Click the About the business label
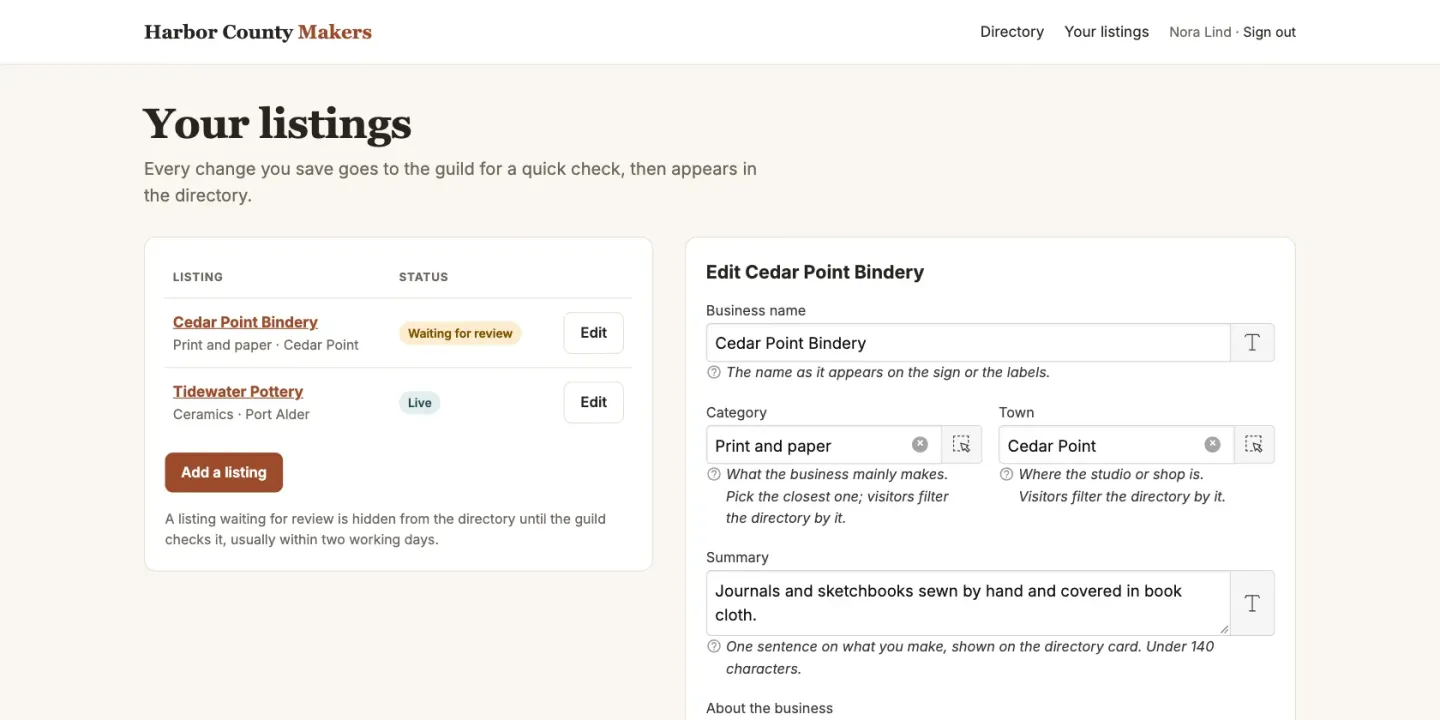 (770, 708)
